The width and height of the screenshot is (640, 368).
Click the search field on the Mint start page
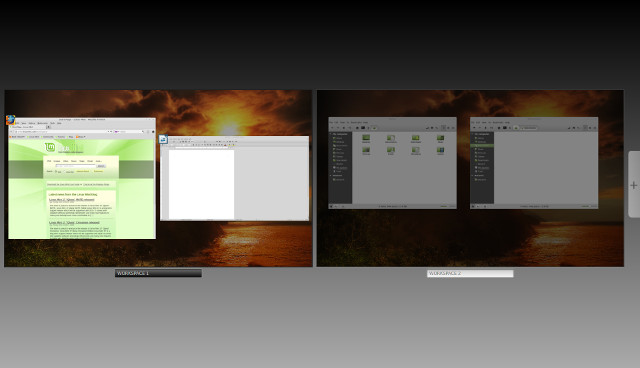coord(76,166)
